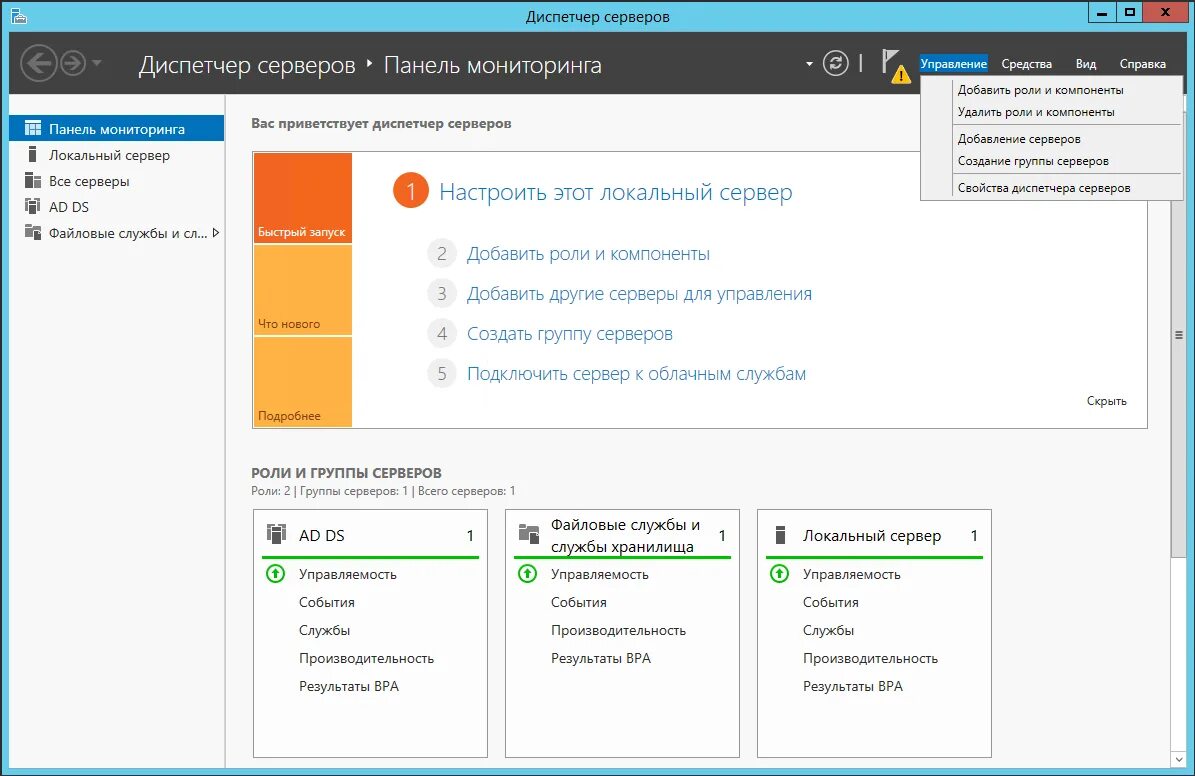Click the AD DS tile header

click(x=370, y=535)
